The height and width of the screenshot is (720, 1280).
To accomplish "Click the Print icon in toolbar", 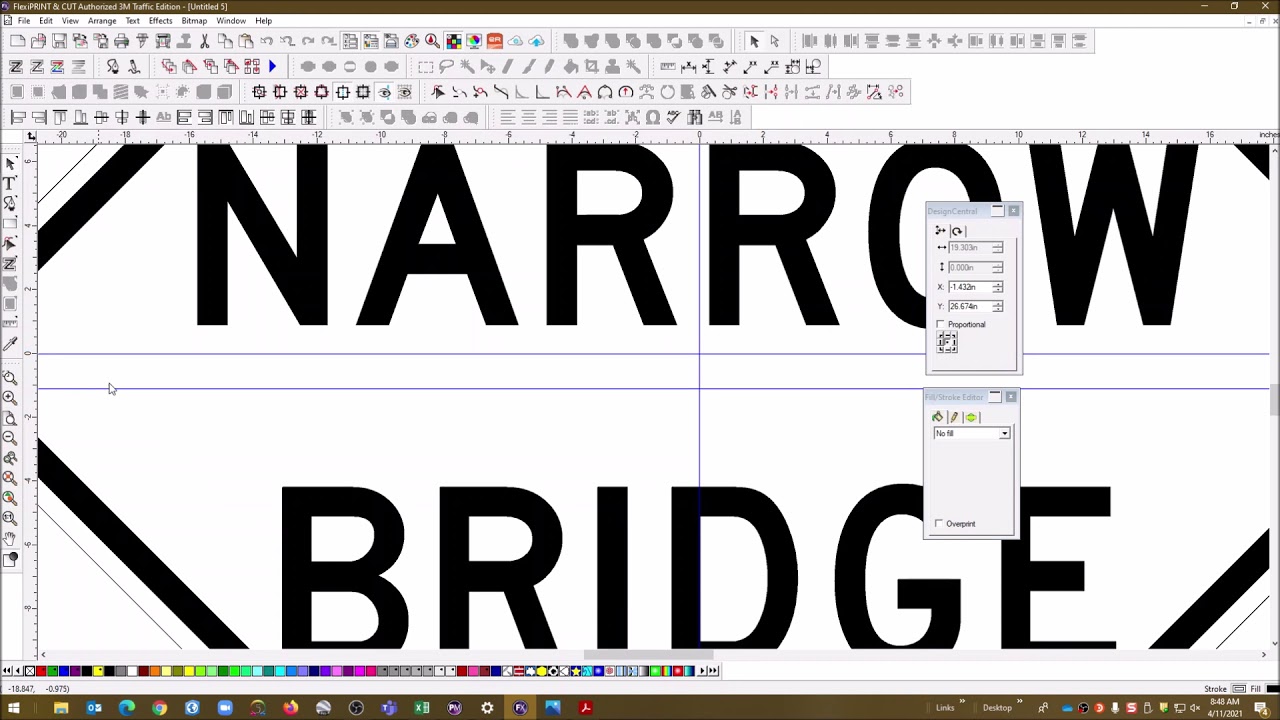I will pos(121,41).
